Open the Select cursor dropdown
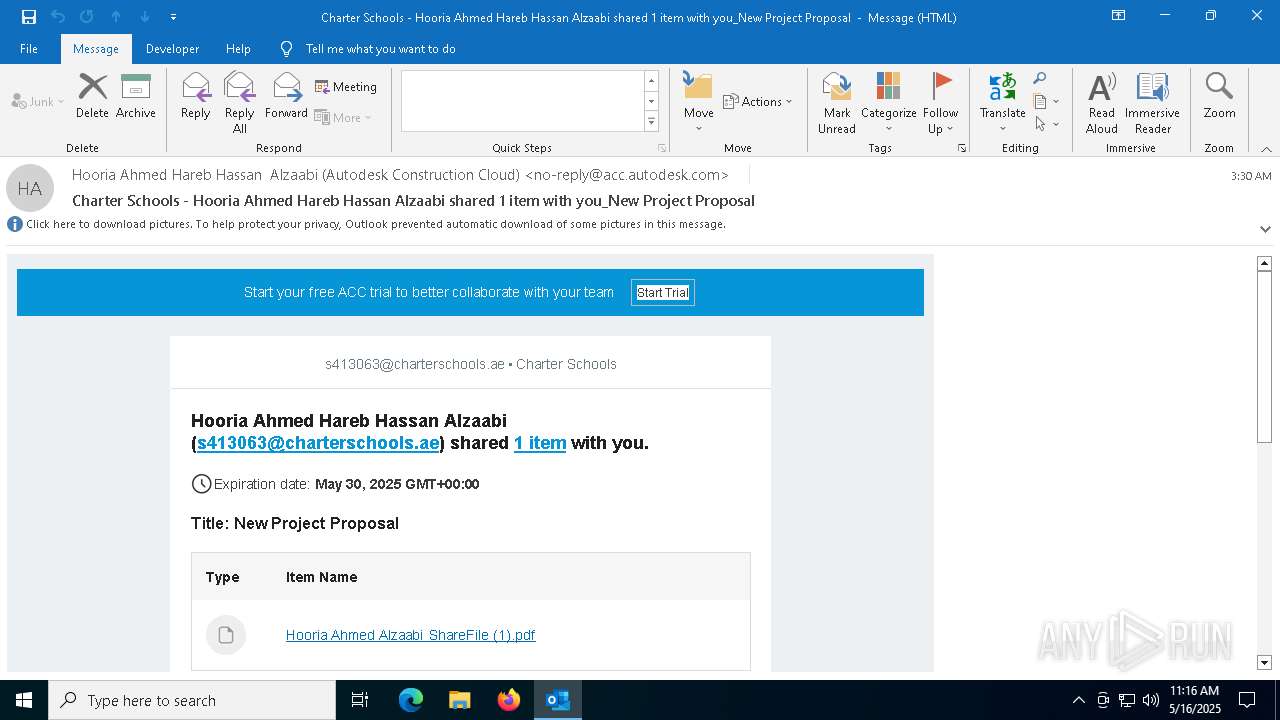Viewport: 1280px width, 720px height. point(1046,124)
